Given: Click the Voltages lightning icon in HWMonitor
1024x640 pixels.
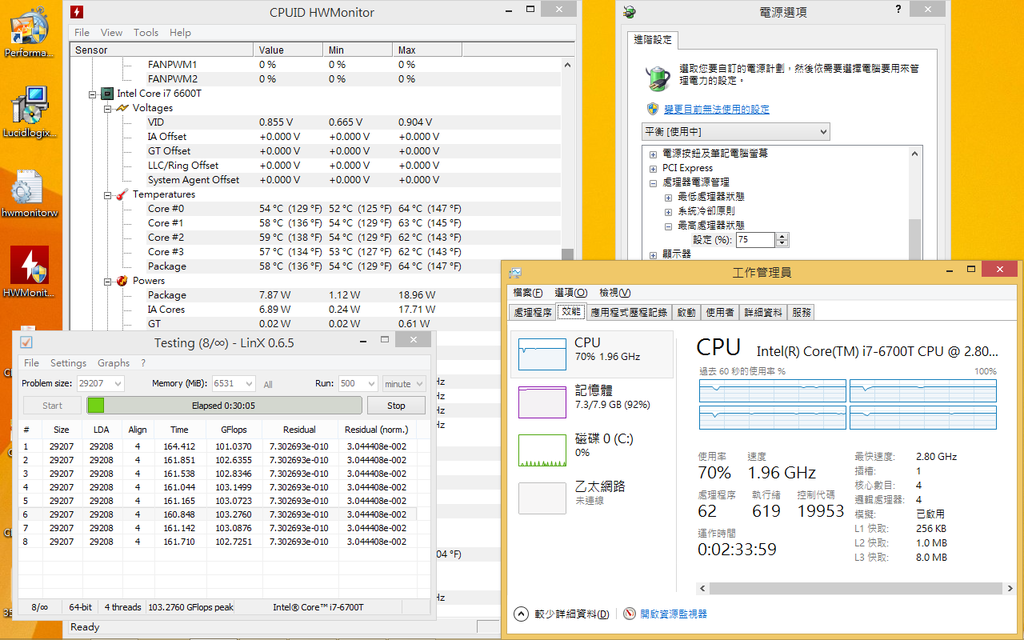Looking at the screenshot, I should [x=122, y=108].
